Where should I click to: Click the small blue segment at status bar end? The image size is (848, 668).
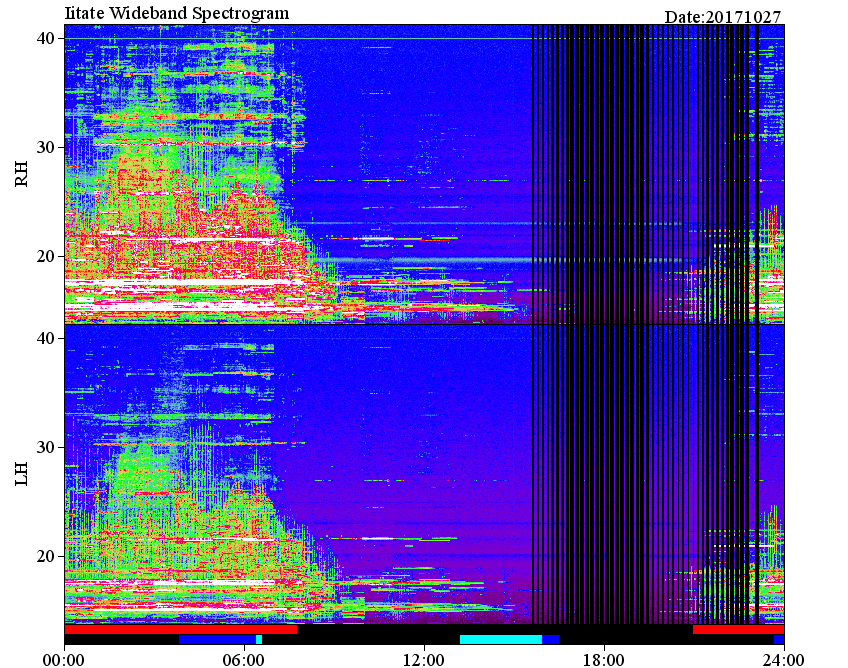779,639
